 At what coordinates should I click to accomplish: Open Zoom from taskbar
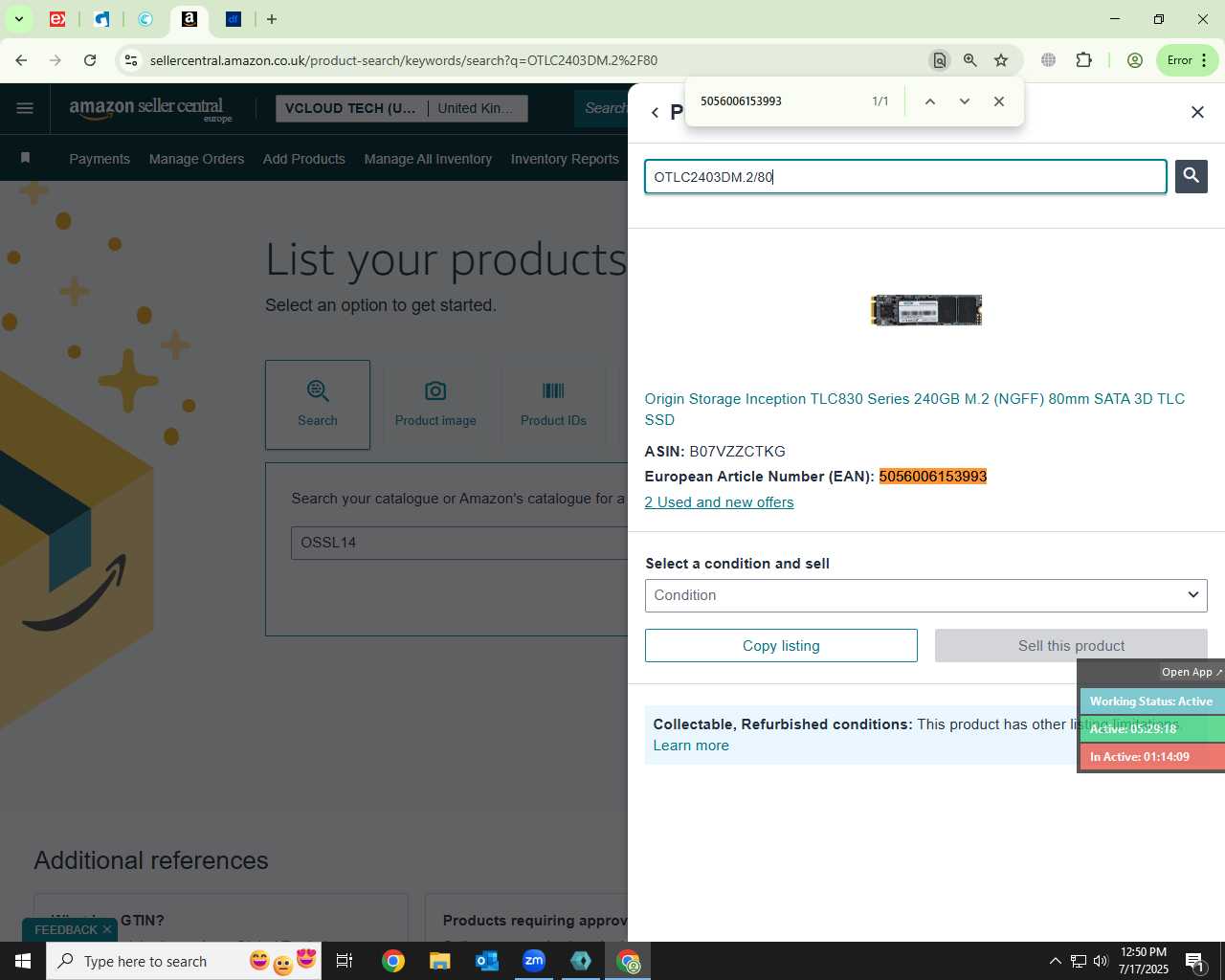pyautogui.click(x=534, y=961)
